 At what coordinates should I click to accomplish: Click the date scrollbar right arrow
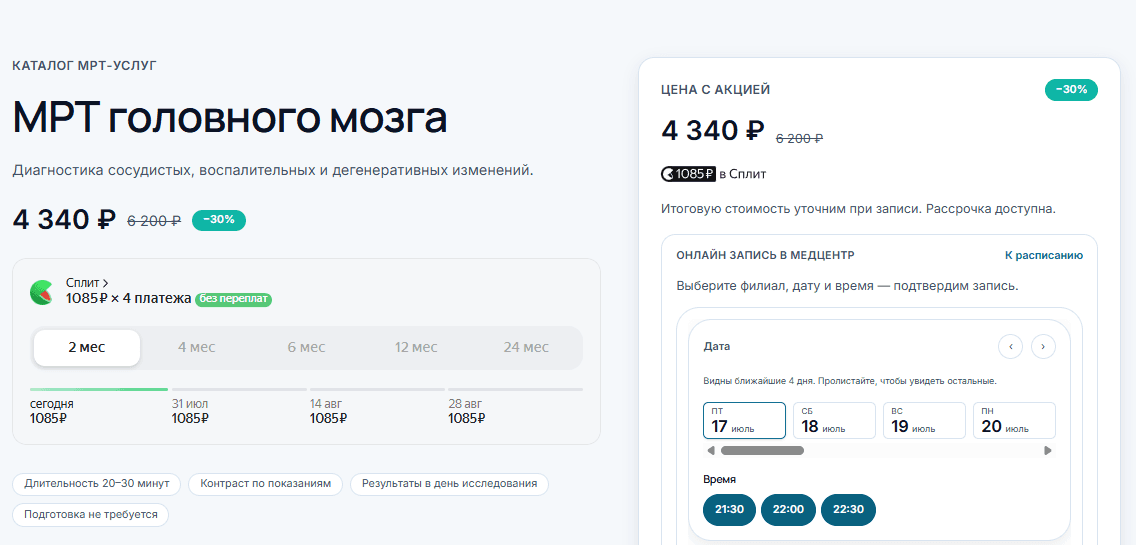(x=1048, y=451)
